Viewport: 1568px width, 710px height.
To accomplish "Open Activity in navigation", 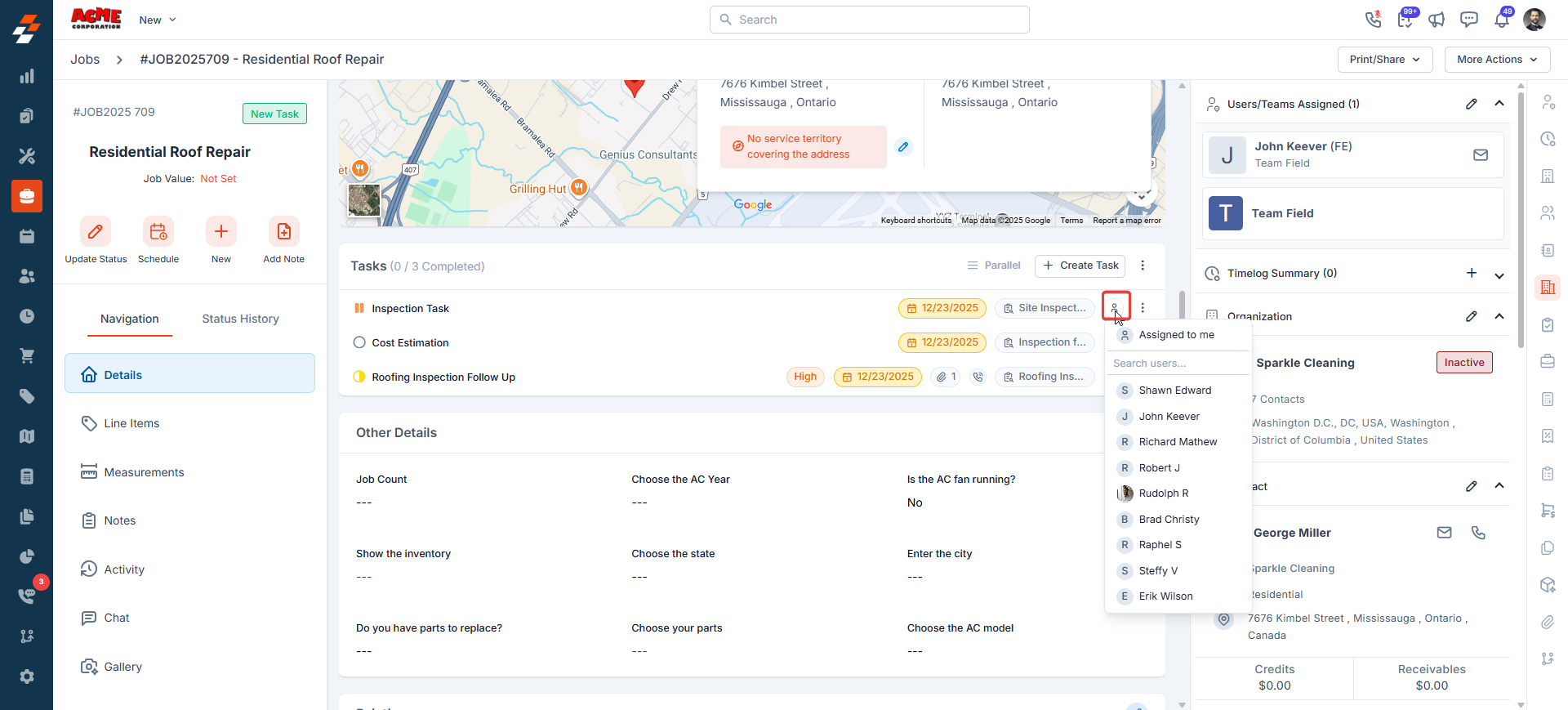I will (189, 569).
